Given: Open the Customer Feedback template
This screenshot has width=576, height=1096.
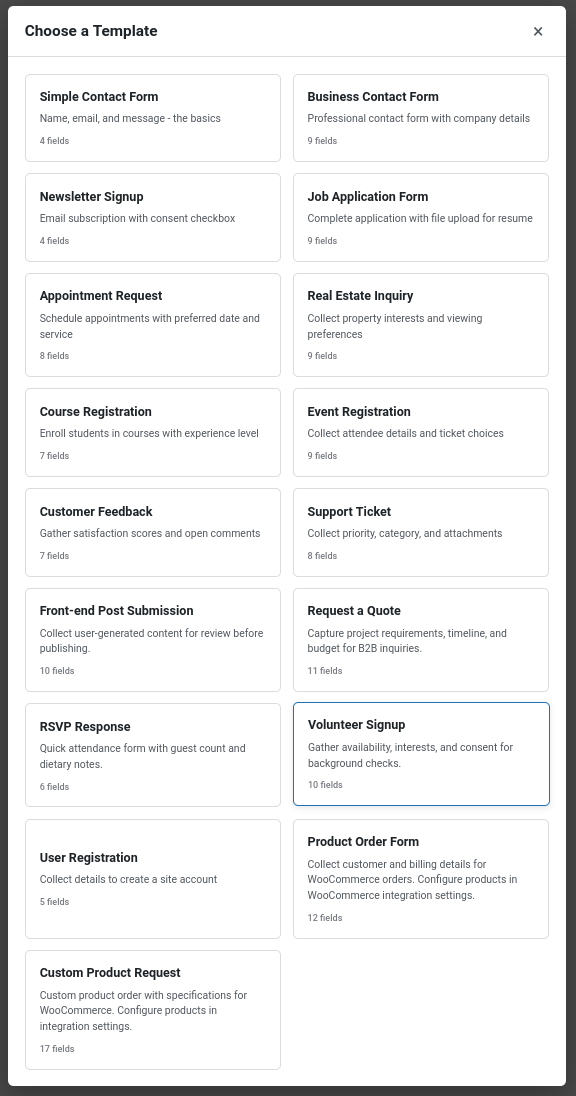Looking at the screenshot, I should pyautogui.click(x=152, y=531).
